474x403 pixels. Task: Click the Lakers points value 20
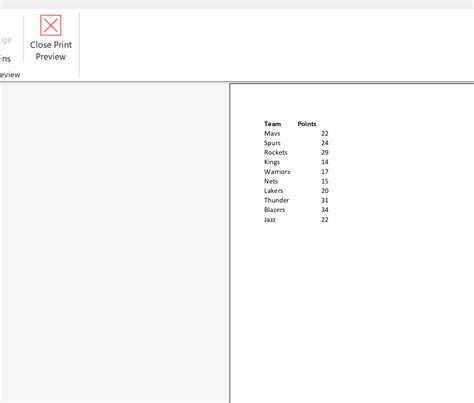[325, 191]
